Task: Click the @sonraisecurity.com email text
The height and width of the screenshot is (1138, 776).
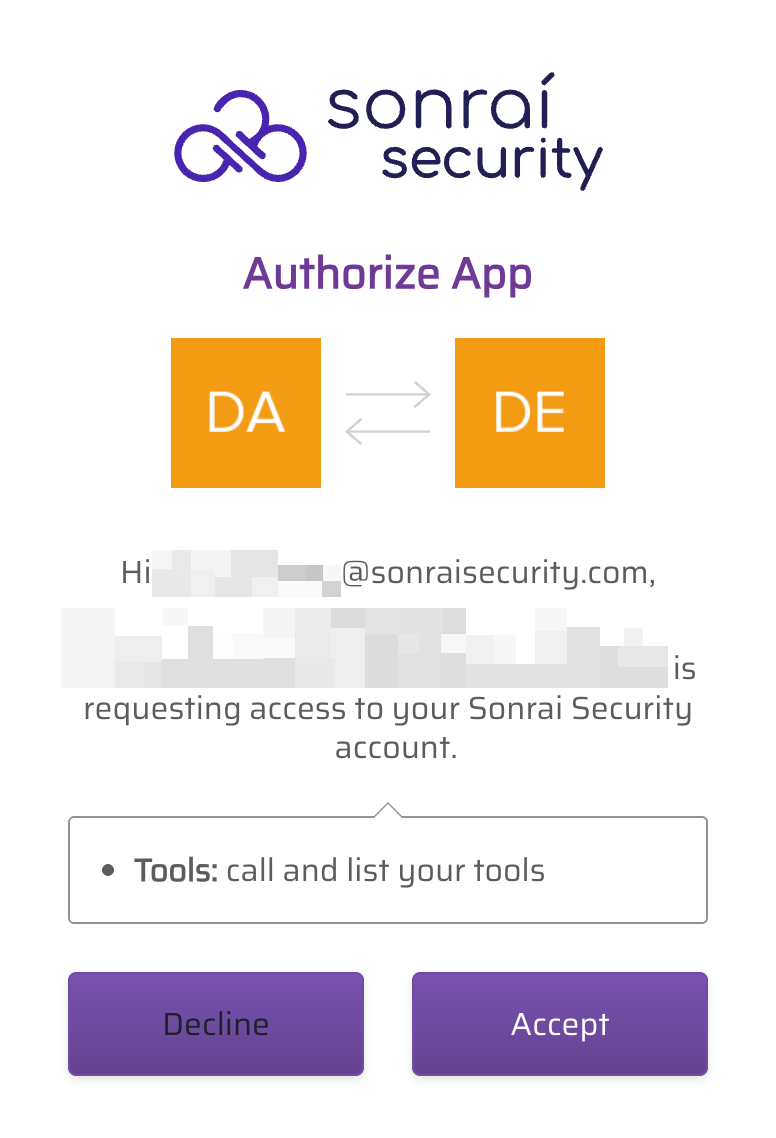Action: coord(498,573)
